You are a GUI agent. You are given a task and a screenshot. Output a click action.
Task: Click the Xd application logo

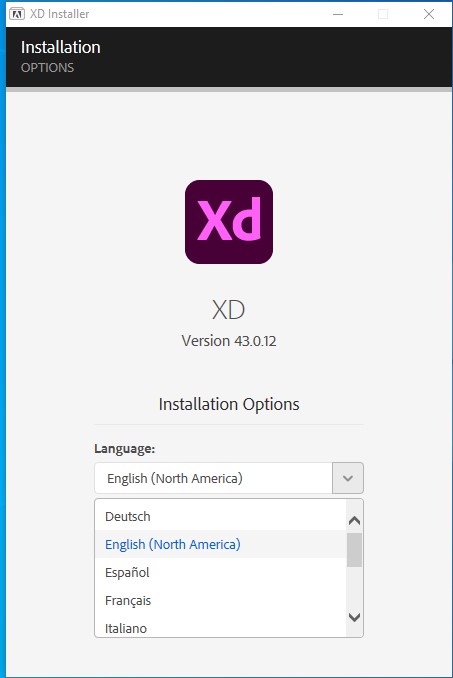coord(229,222)
